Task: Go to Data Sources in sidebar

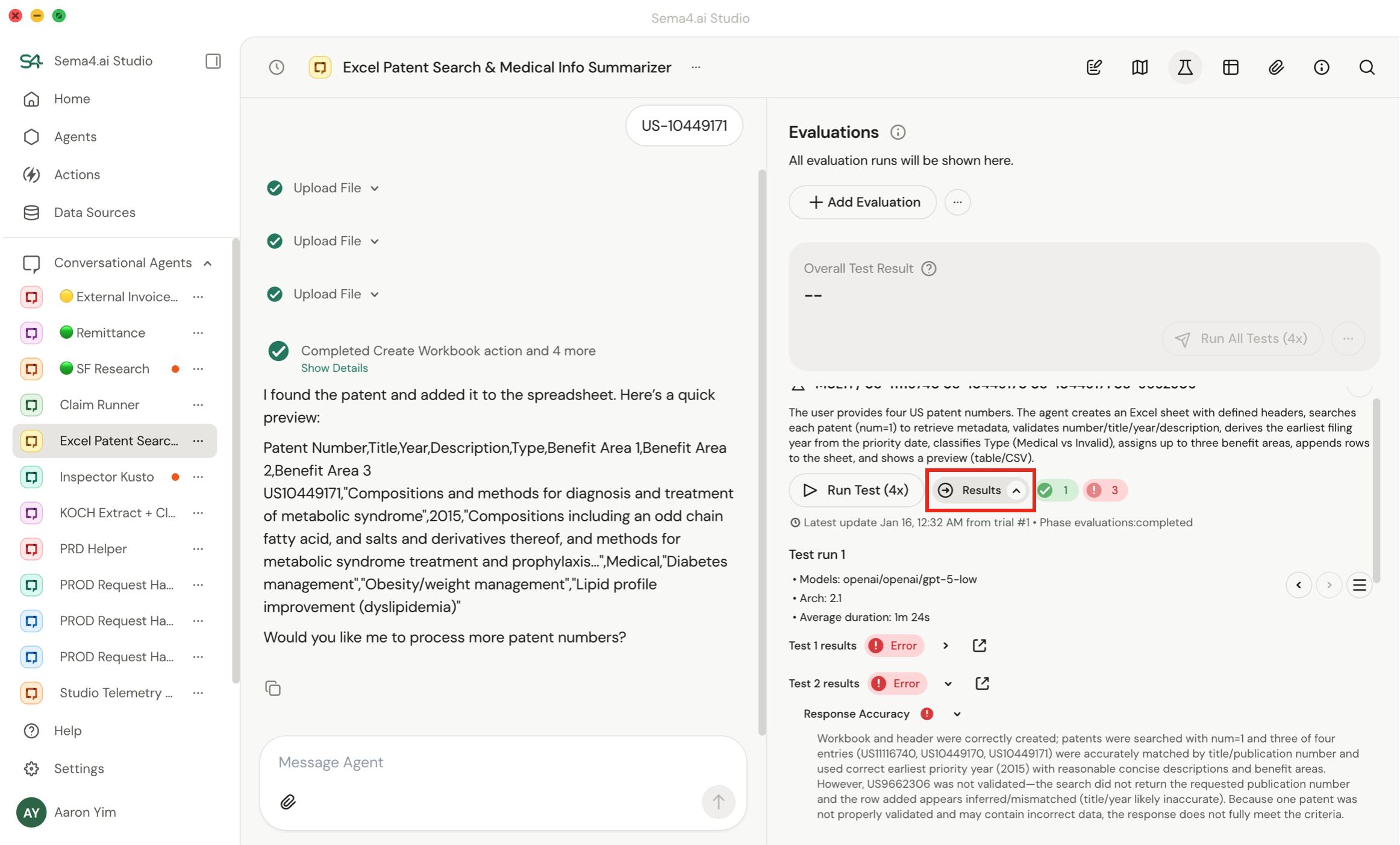Action: (95, 212)
